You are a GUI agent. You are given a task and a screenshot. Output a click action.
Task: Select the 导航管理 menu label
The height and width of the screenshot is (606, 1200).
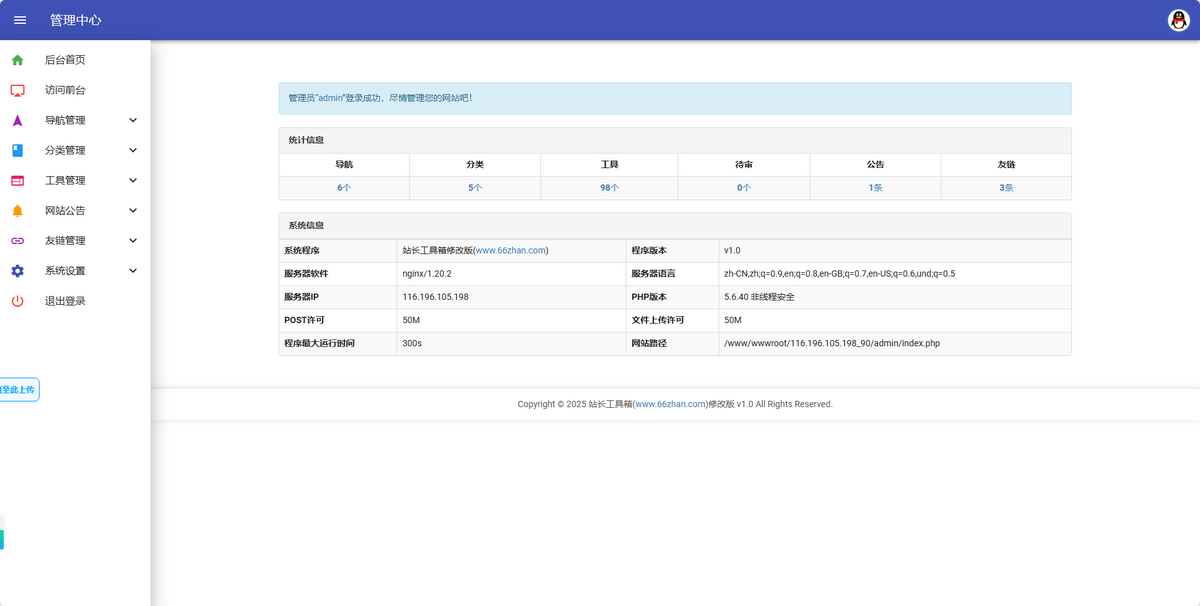[x=65, y=120]
